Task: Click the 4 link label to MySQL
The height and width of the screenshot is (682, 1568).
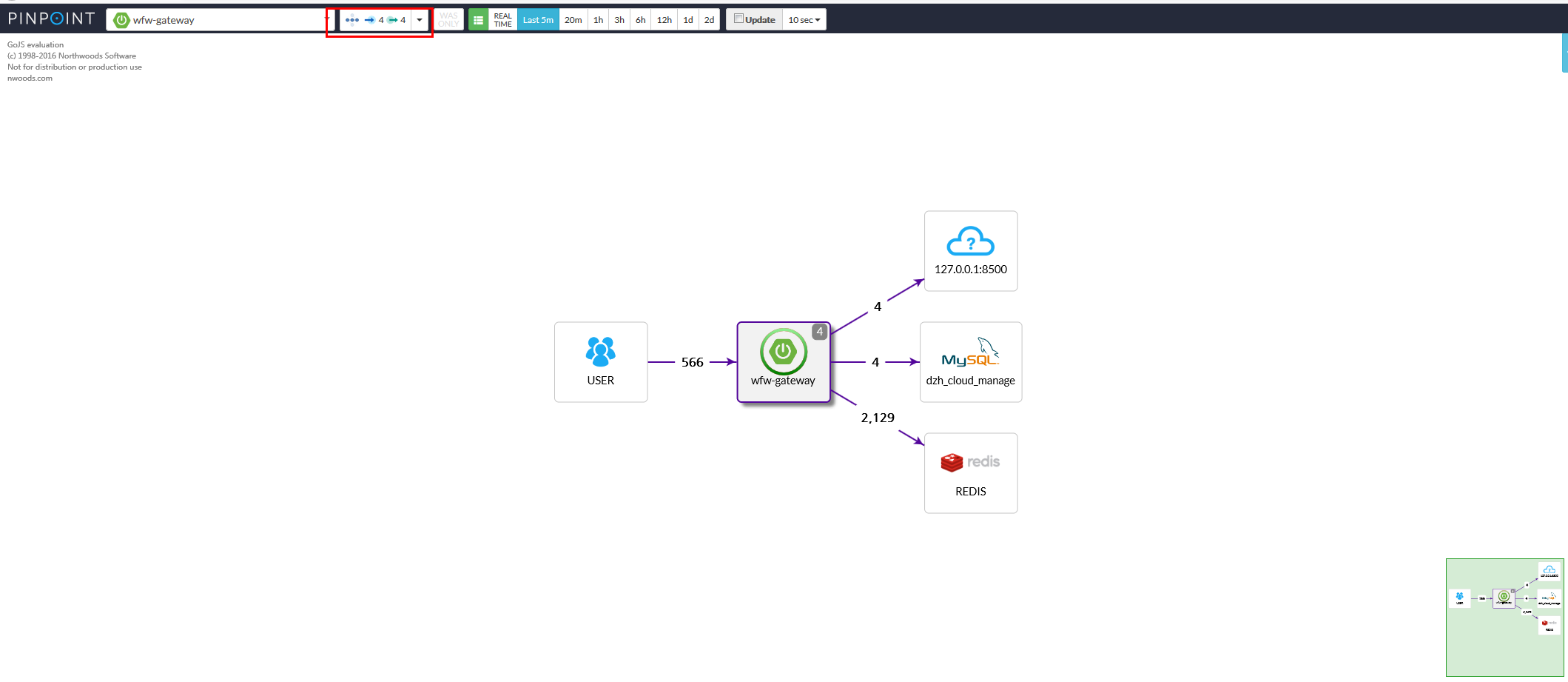Action: tap(875, 362)
